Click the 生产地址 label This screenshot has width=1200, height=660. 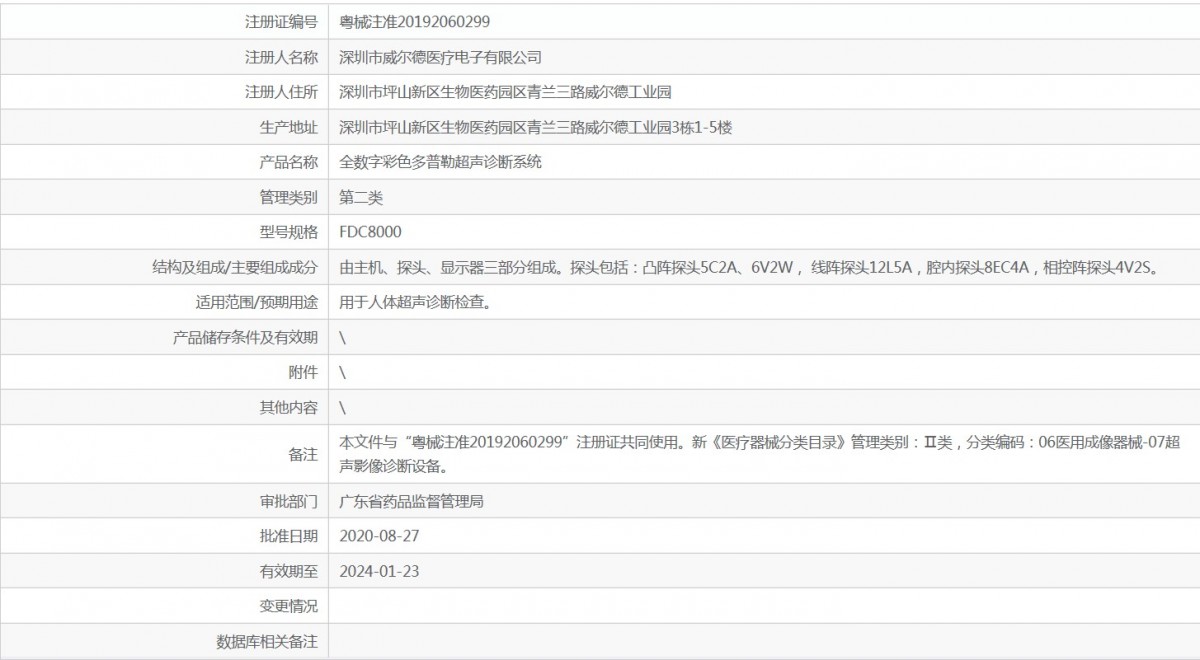point(288,127)
